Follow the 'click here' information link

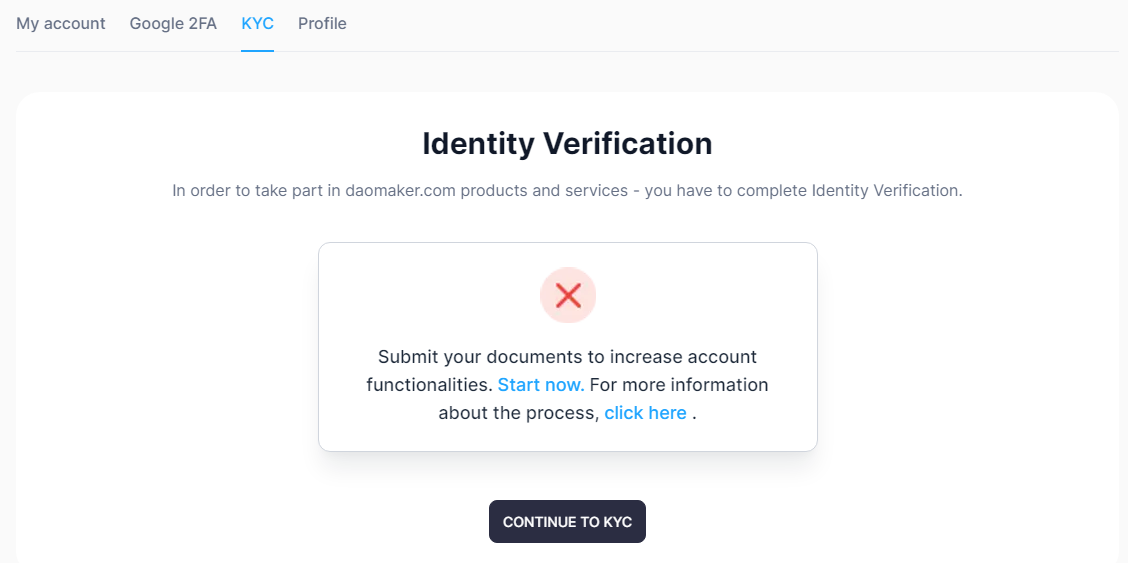click(x=645, y=413)
